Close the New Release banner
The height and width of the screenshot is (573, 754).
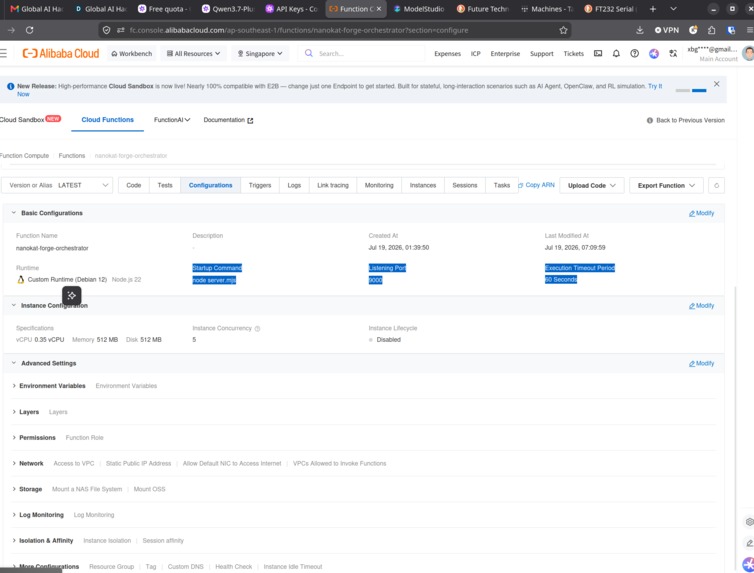[x=716, y=84]
